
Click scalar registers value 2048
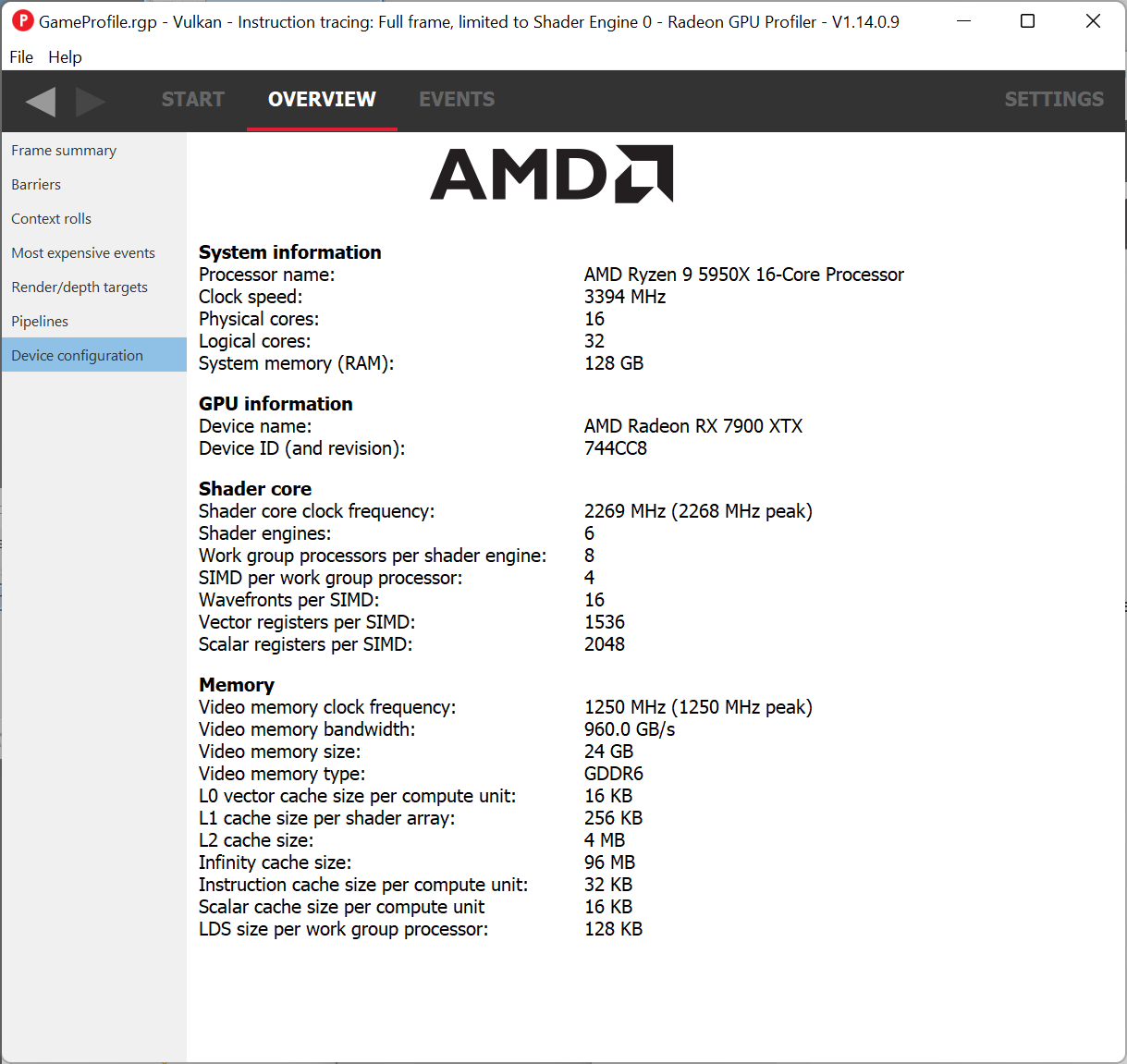(605, 644)
